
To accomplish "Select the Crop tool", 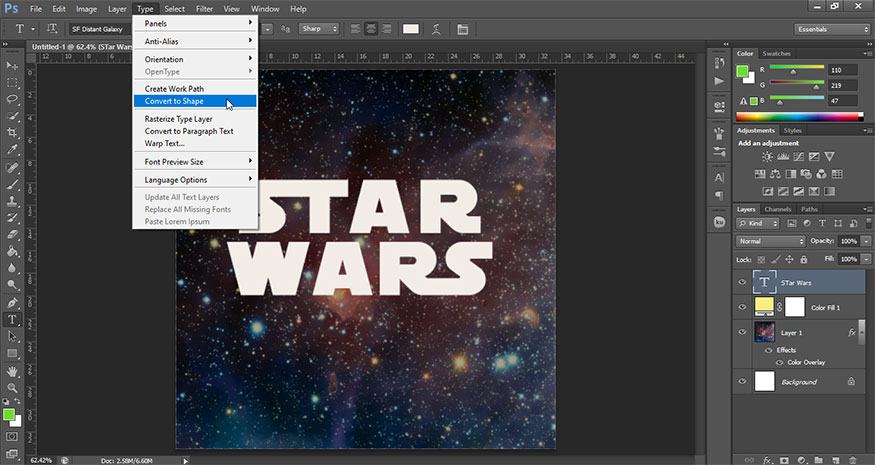I will (x=12, y=133).
